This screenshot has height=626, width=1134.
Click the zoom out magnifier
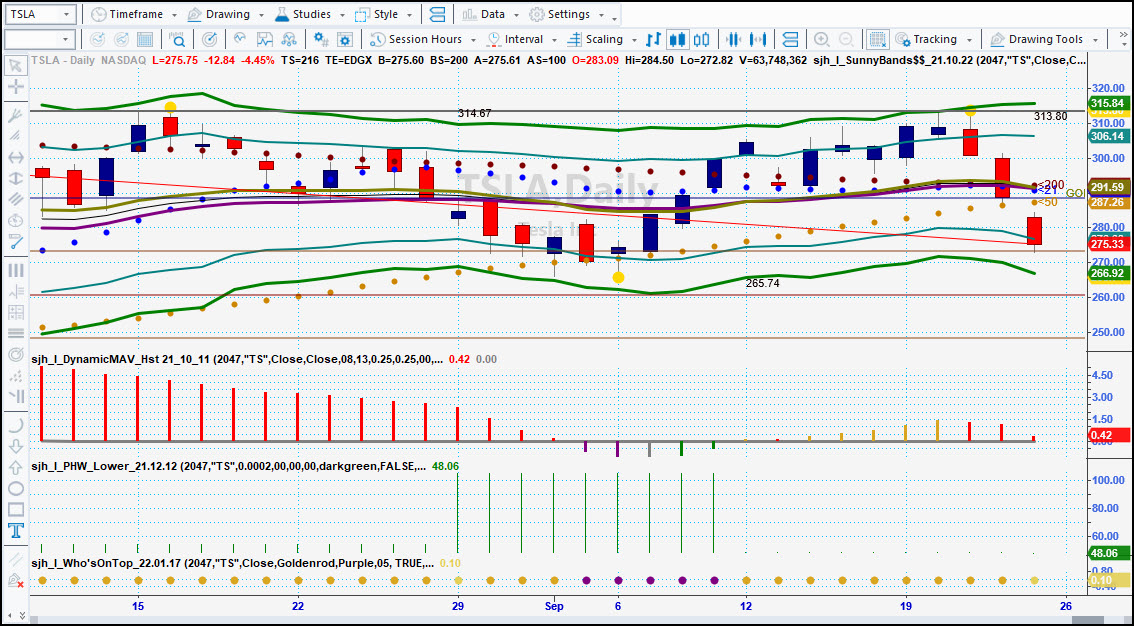pos(846,39)
